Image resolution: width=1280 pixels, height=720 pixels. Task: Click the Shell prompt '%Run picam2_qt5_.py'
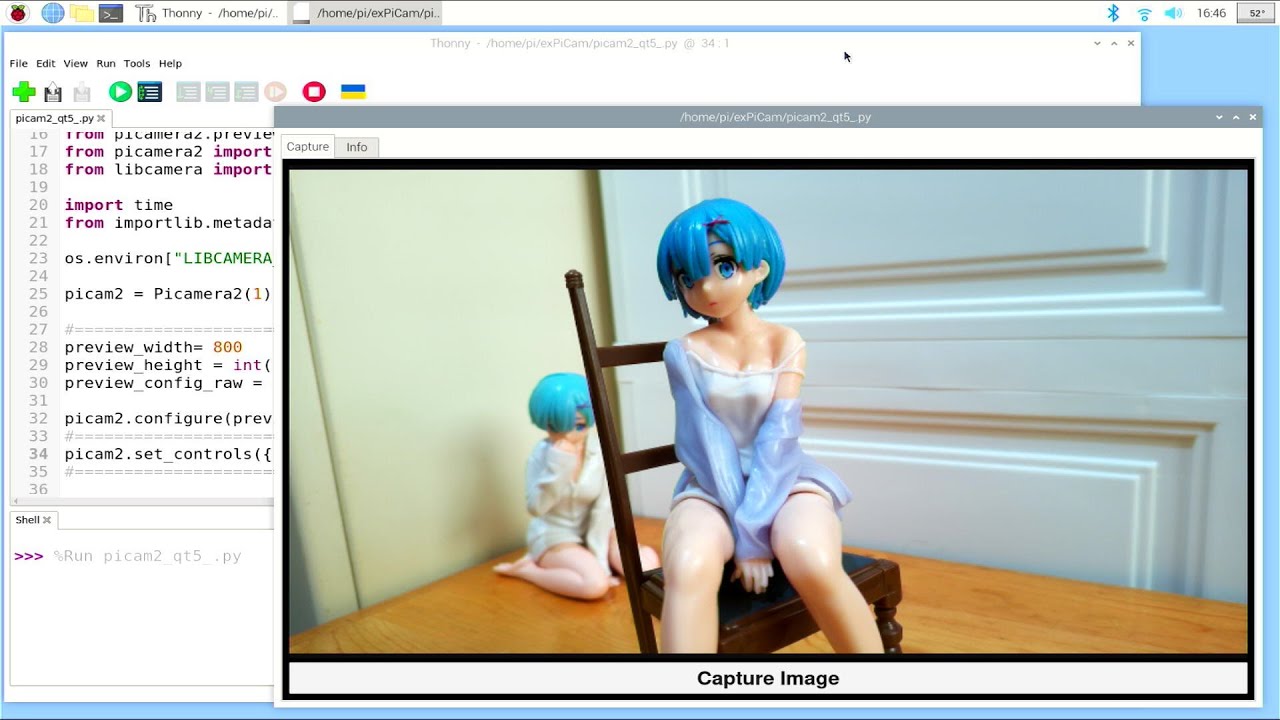(147, 556)
